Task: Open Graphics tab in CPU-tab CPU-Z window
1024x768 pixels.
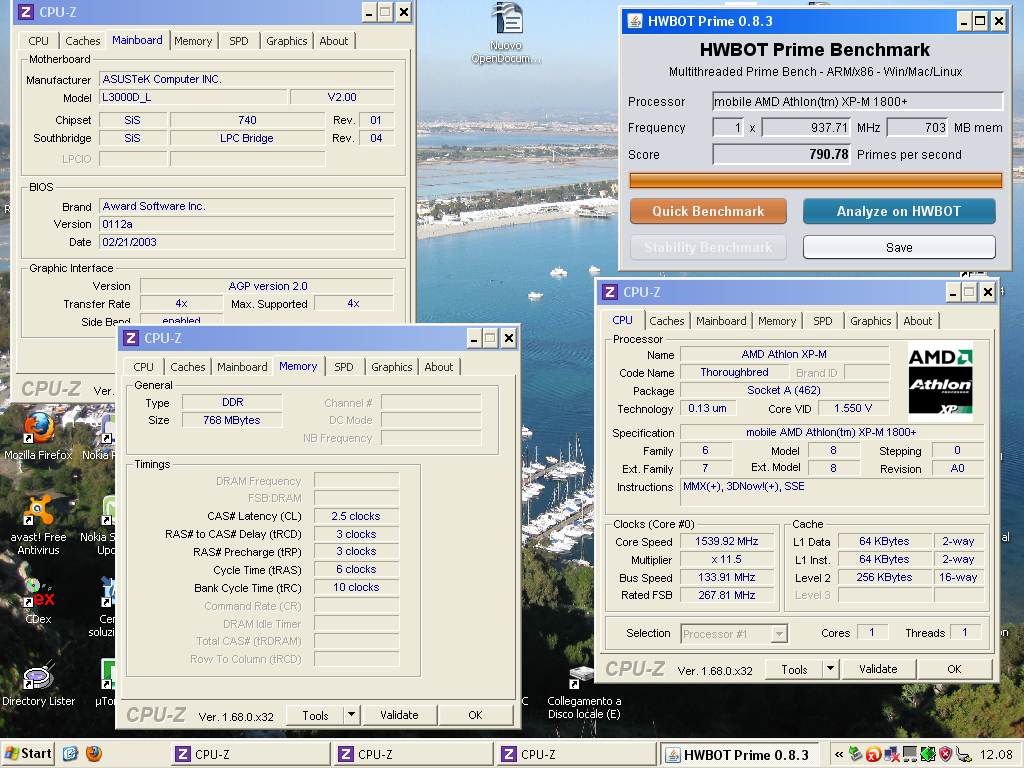Action: (871, 321)
